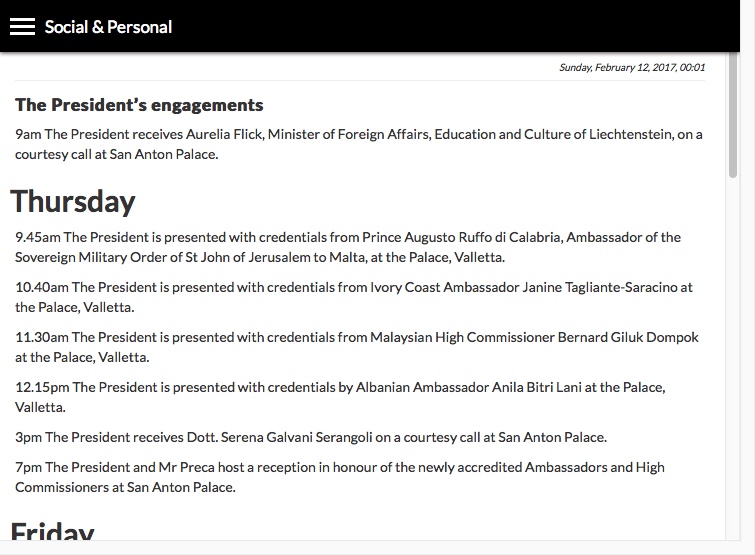Open the hamburger menu icon
This screenshot has width=755, height=555.
[x=22, y=27]
